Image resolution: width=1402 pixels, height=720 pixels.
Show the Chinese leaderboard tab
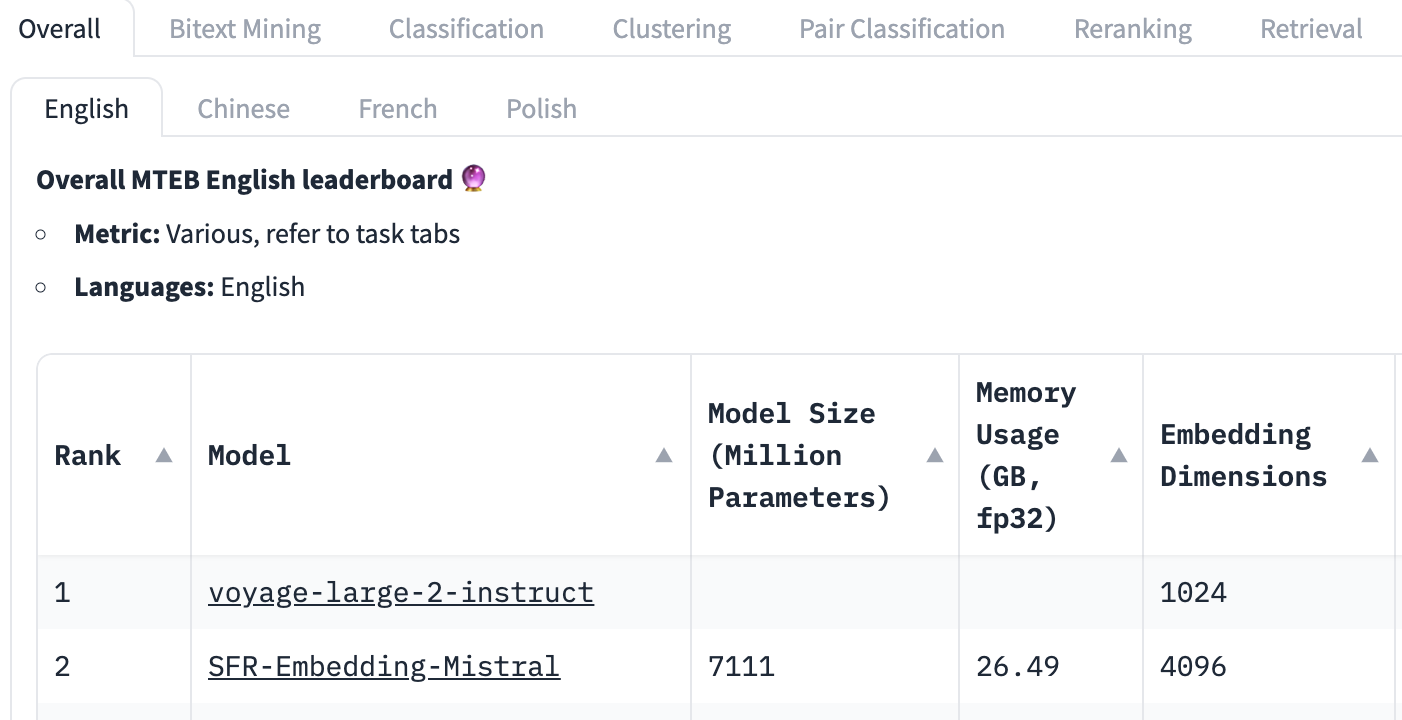[x=243, y=108]
